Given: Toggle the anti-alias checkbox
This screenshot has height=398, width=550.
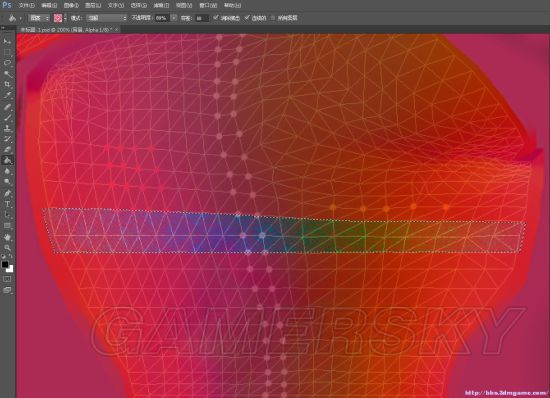Looking at the screenshot, I should tap(216, 18).
